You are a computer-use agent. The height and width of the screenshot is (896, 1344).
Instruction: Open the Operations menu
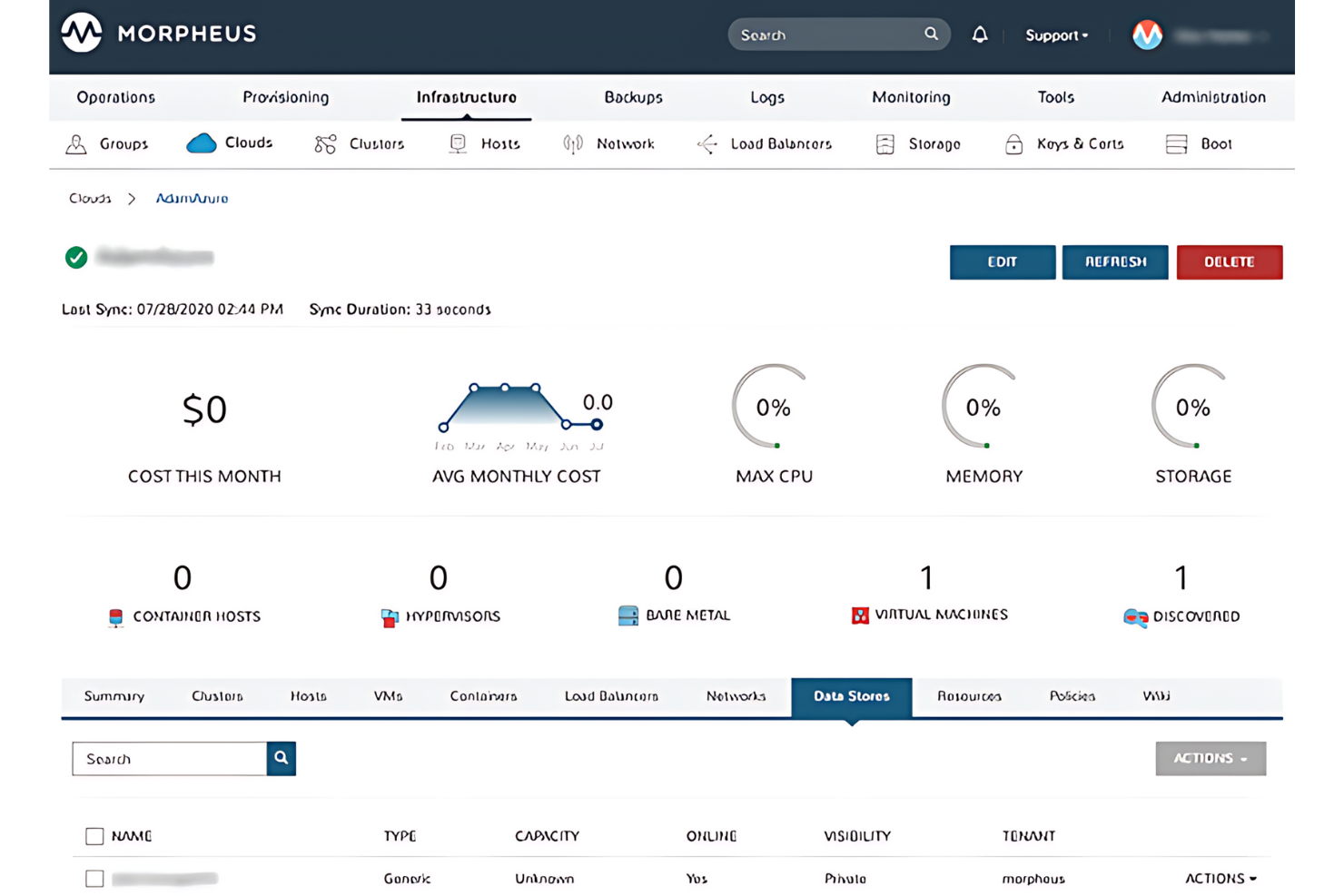coord(115,97)
